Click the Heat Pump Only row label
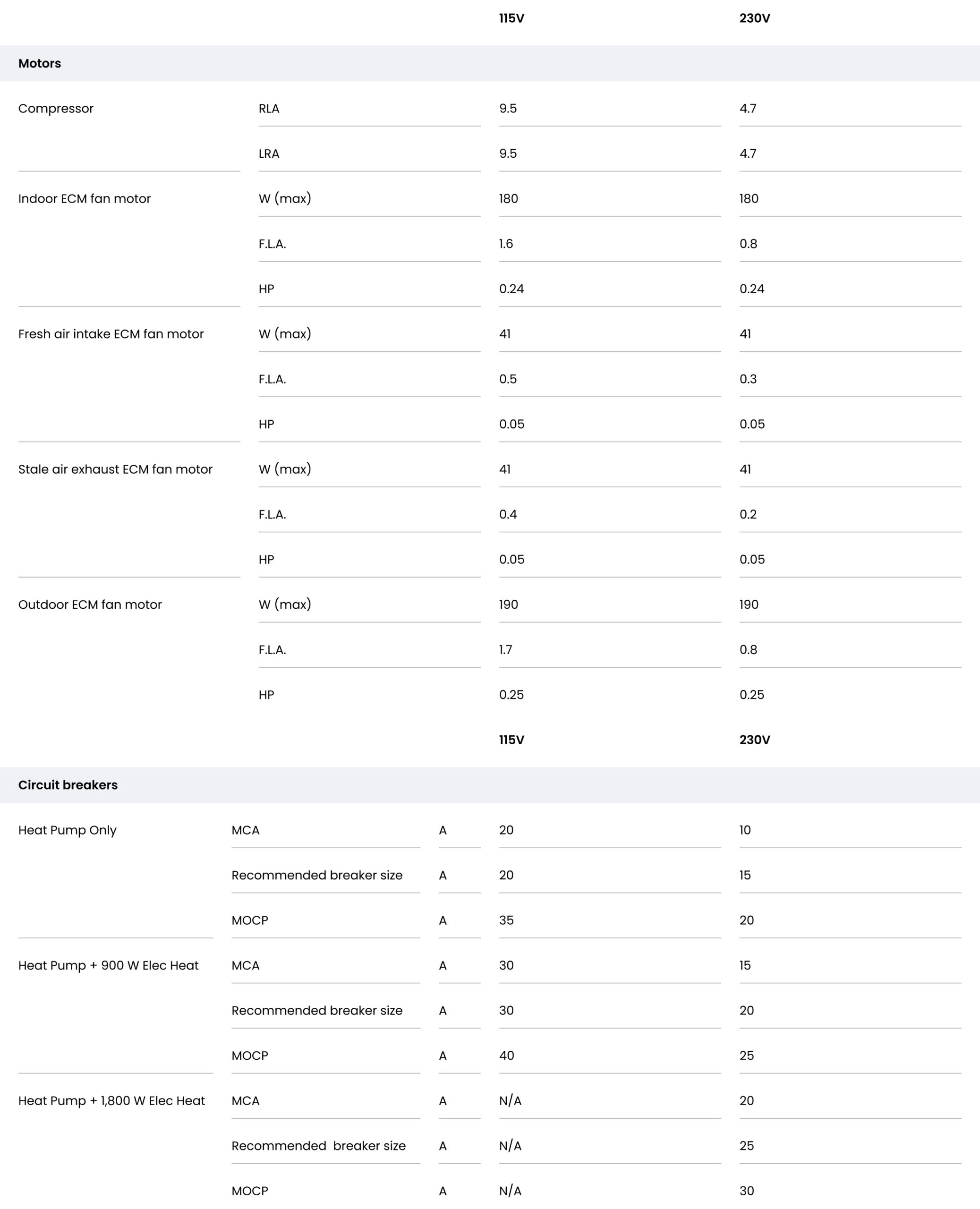980x1209 pixels. click(67, 830)
